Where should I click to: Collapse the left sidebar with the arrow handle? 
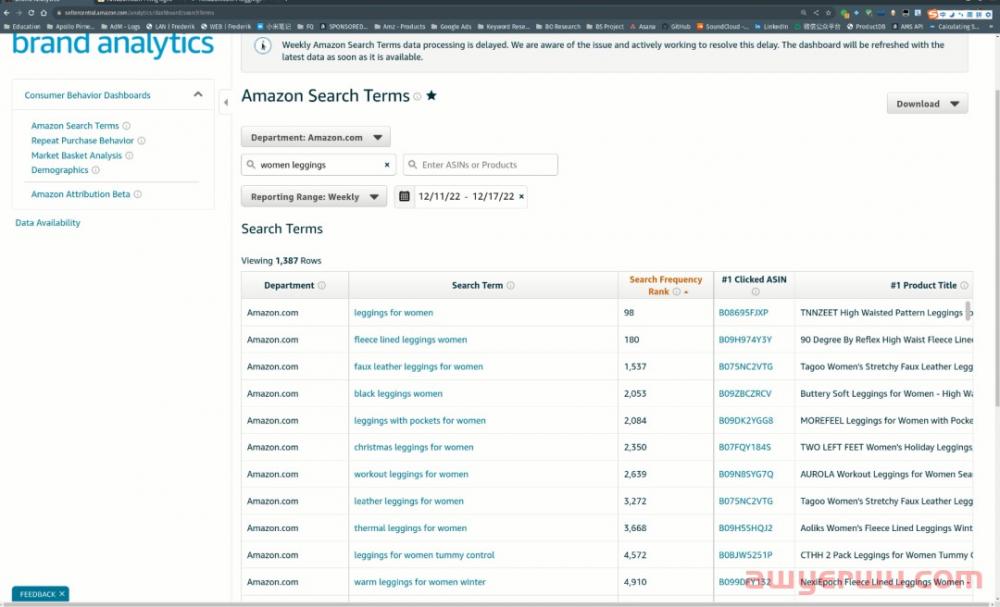tap(226, 103)
